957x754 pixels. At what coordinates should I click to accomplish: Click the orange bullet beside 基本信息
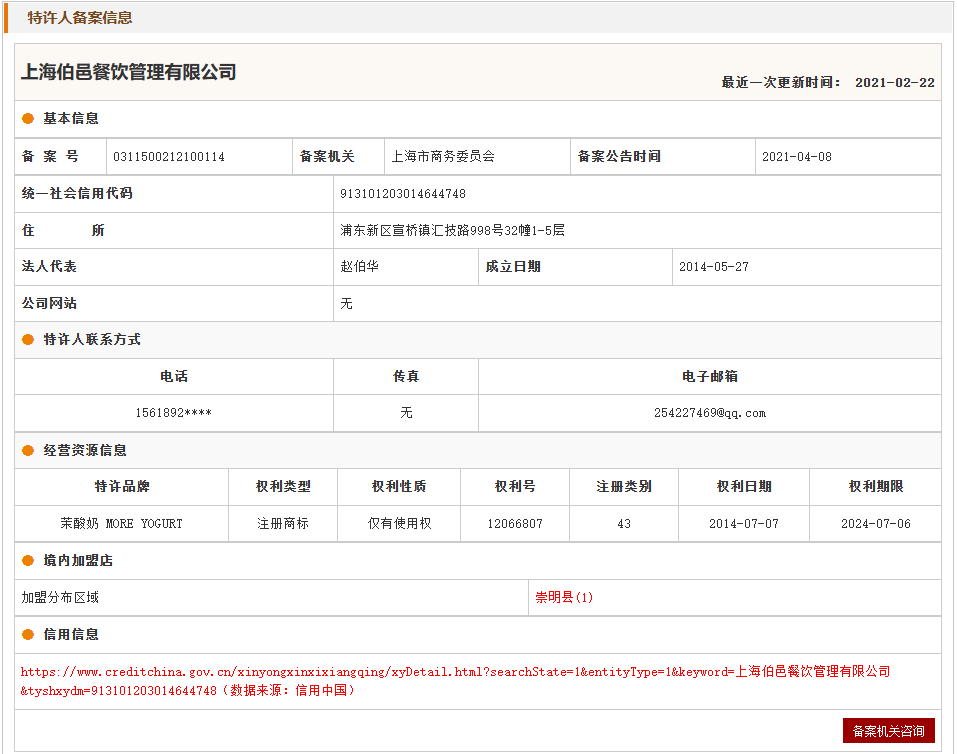click(x=28, y=119)
